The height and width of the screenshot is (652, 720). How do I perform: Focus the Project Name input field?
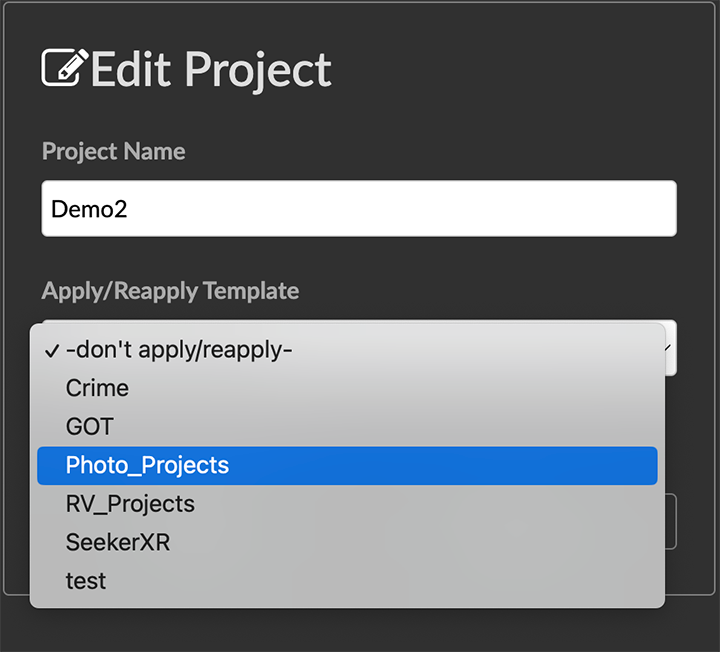point(358,209)
